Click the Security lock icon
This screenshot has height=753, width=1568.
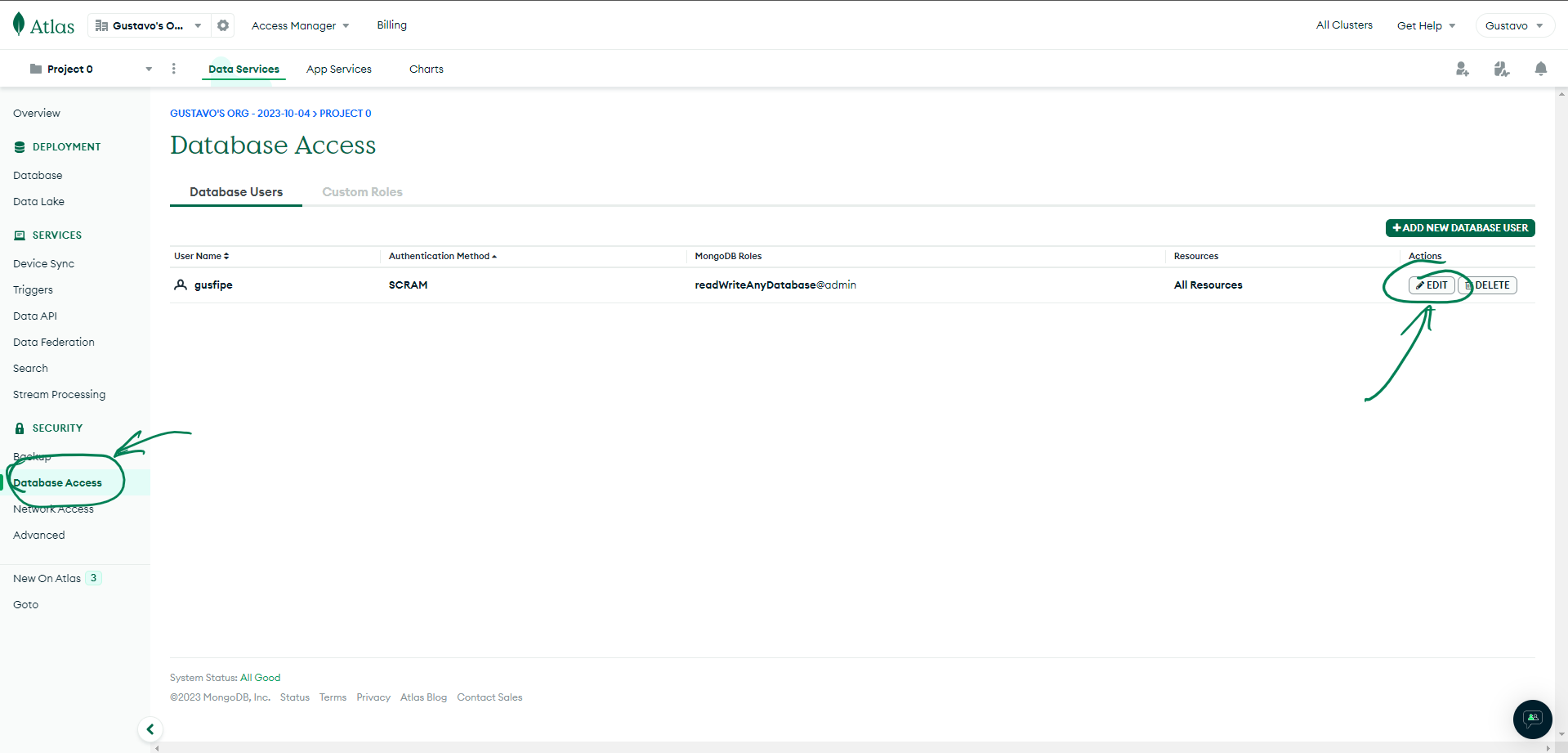[x=20, y=428]
